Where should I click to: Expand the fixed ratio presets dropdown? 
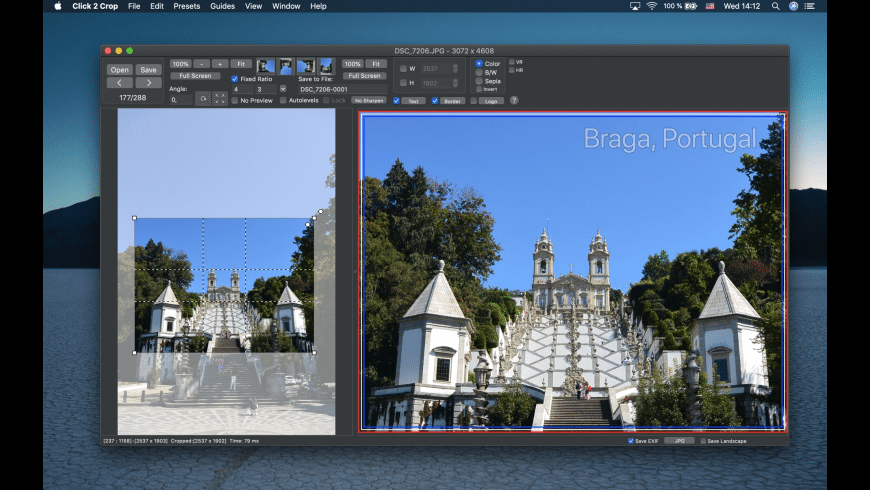pyautogui.click(x=283, y=89)
